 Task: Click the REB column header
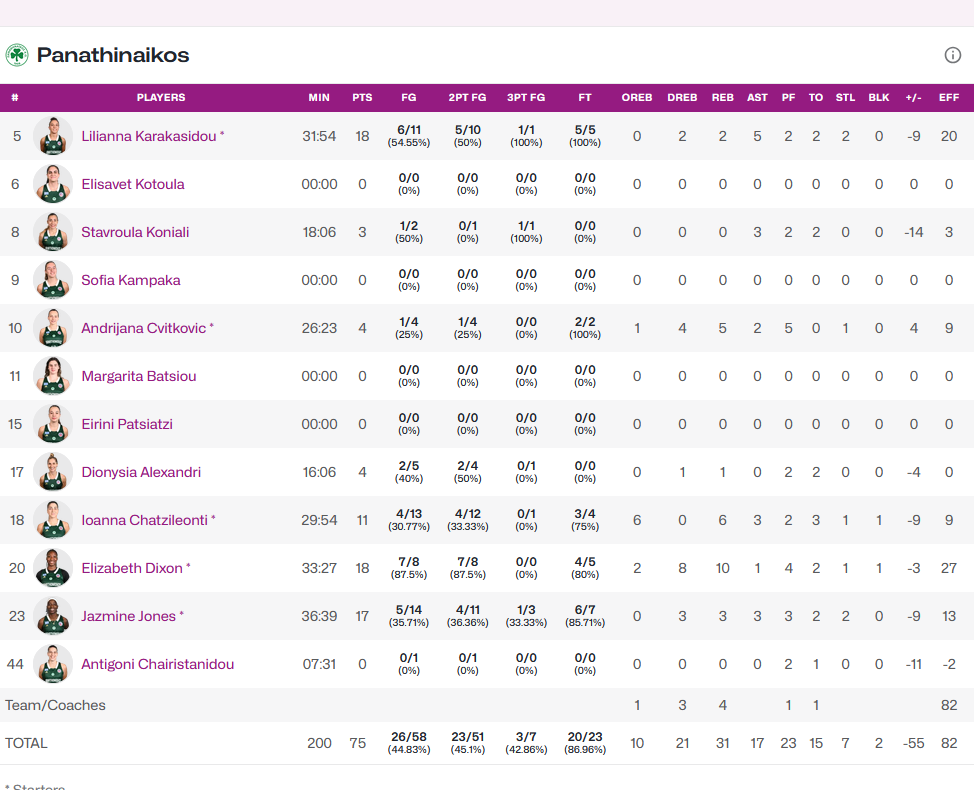click(722, 98)
